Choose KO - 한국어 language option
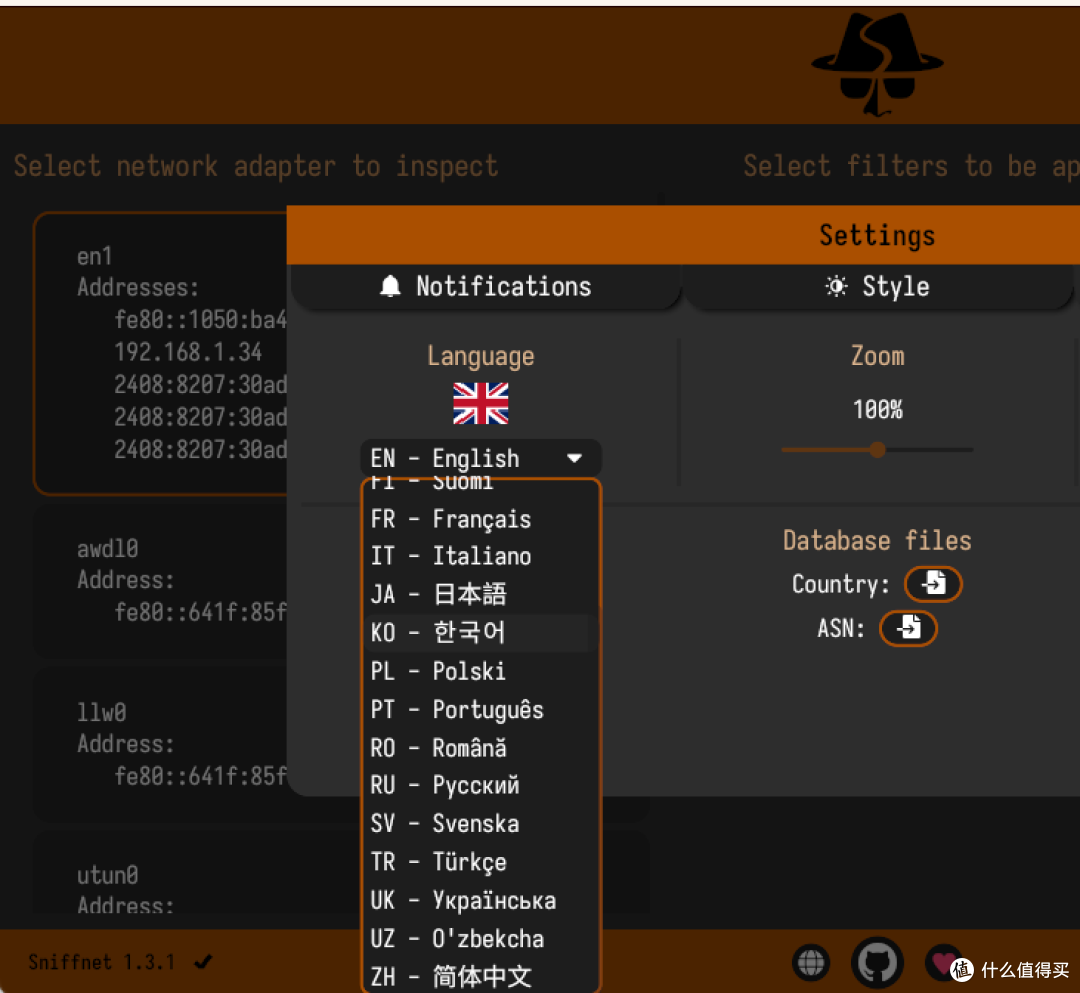 481,632
